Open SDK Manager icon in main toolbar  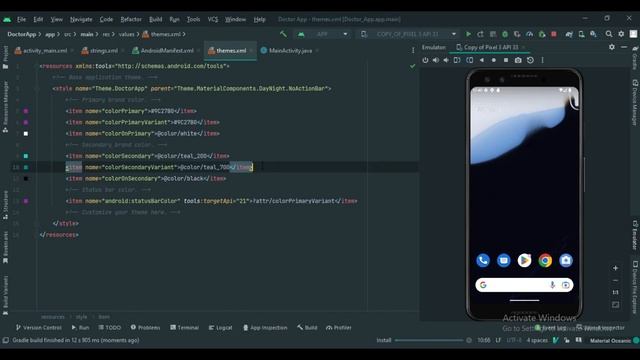(x=593, y=34)
